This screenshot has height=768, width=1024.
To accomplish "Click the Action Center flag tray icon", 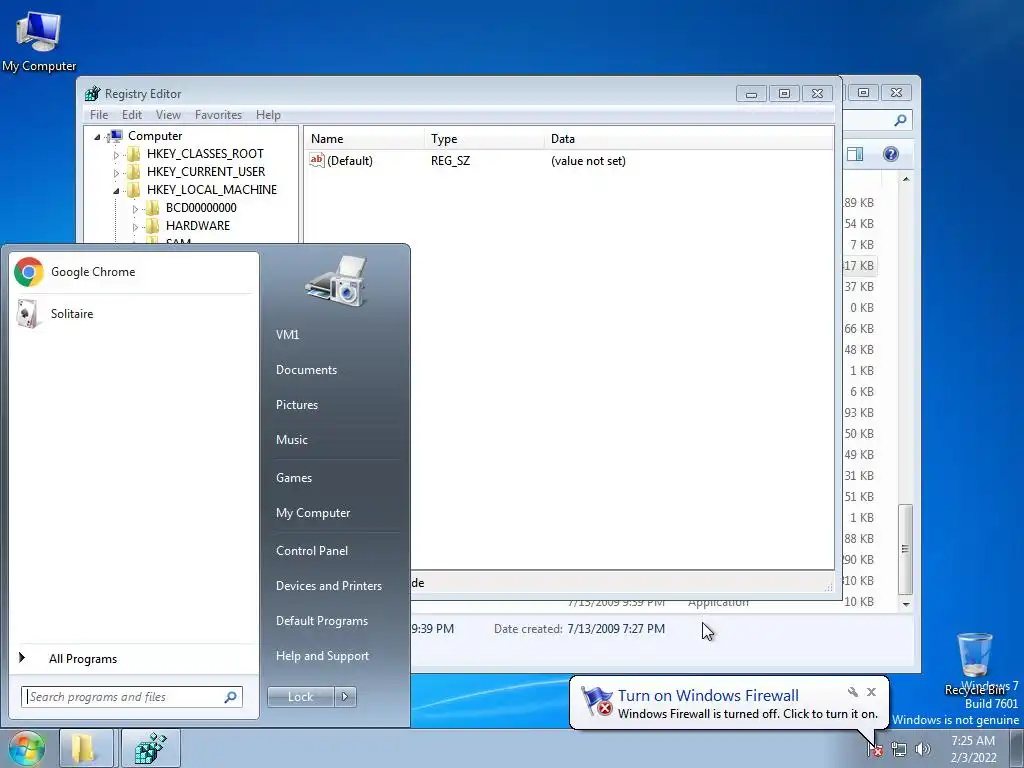I will click(875, 749).
